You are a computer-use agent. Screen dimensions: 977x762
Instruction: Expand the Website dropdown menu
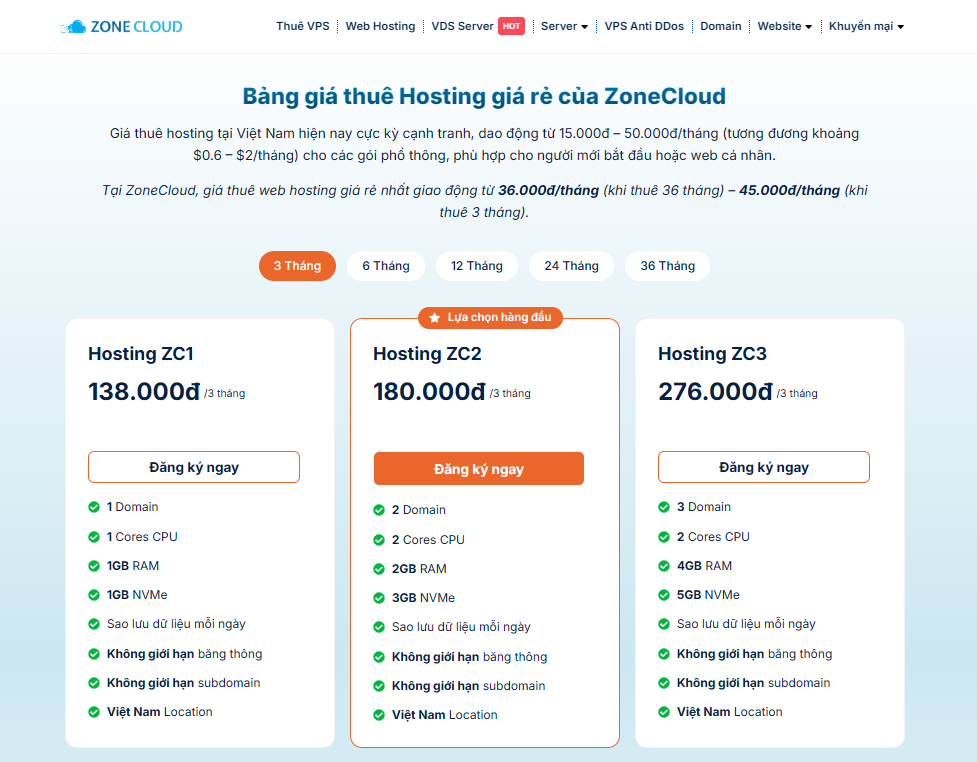click(x=784, y=26)
